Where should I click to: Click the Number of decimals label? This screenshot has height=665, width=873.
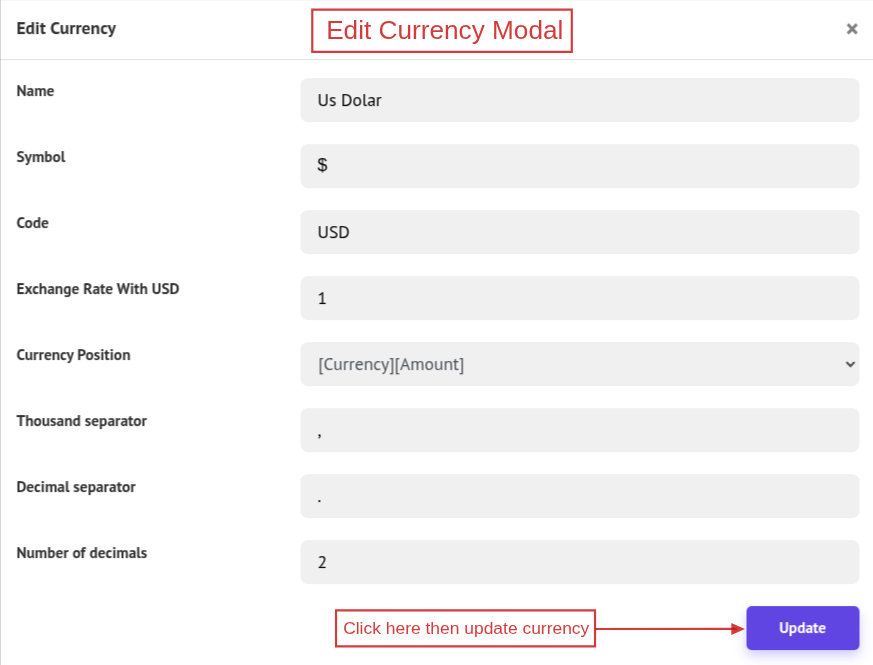pos(81,553)
